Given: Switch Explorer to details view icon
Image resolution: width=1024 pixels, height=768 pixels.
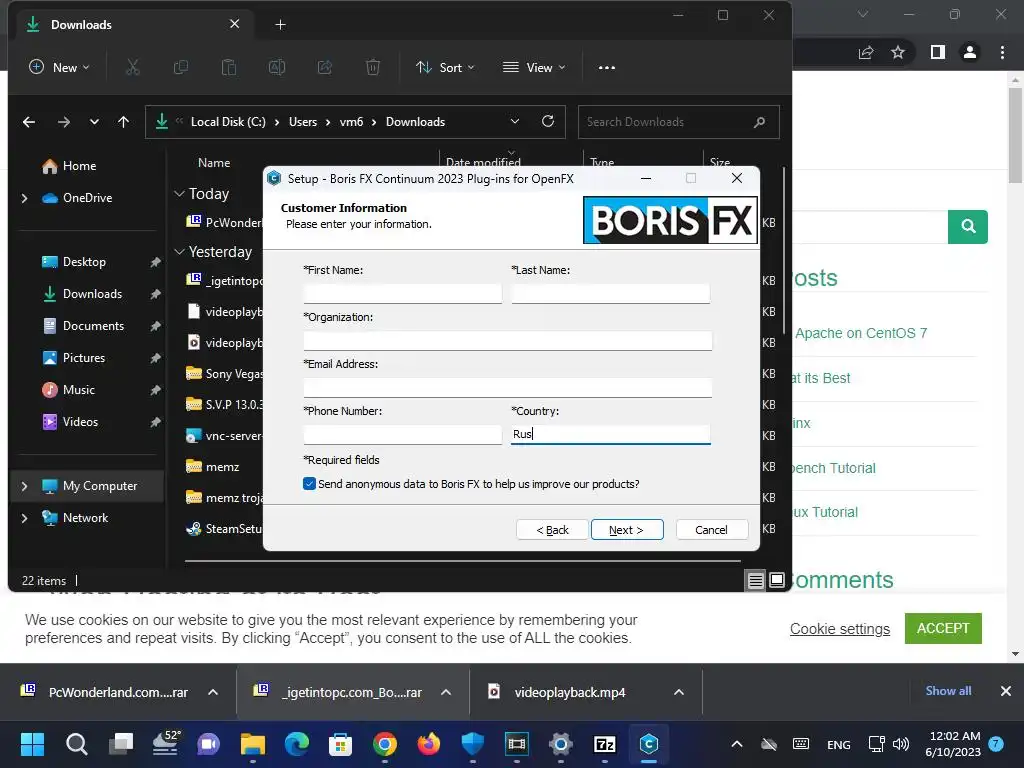Looking at the screenshot, I should click(756, 580).
